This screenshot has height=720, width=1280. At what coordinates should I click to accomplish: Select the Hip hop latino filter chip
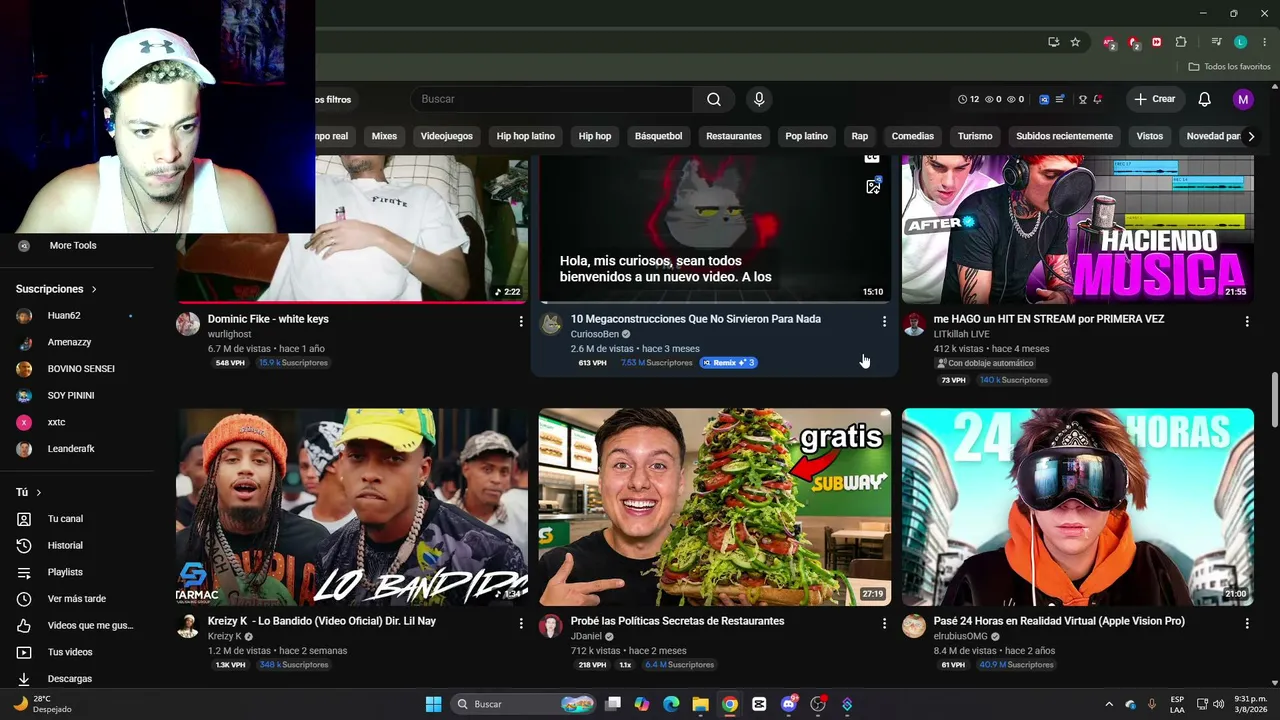[x=525, y=136]
